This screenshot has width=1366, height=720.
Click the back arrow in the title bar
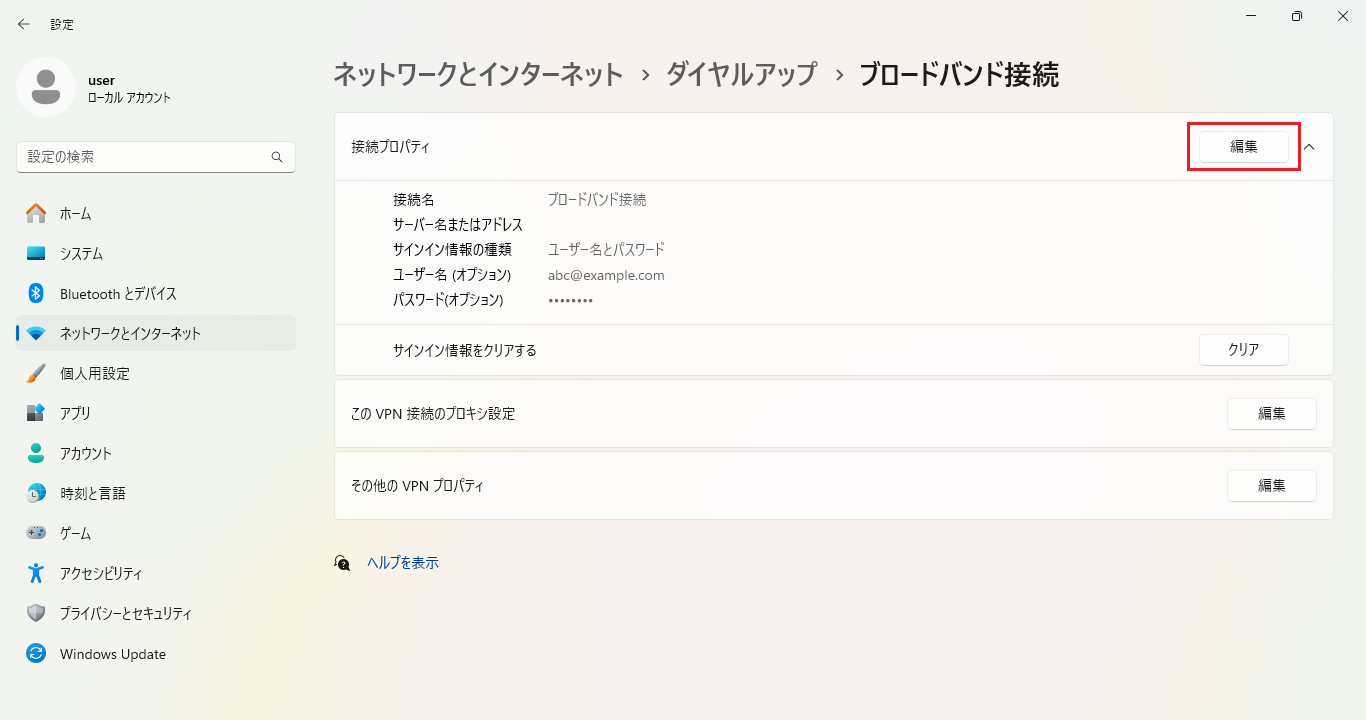24,24
